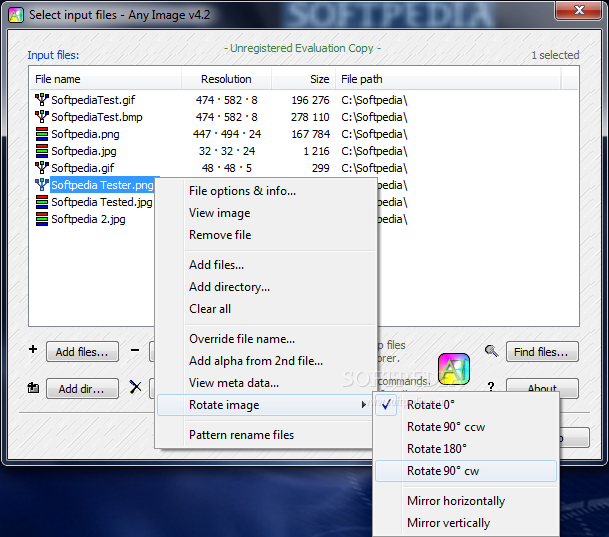The height and width of the screenshot is (537, 609).
Task: Select the Softpedia.jpg file name
Action: [84, 151]
